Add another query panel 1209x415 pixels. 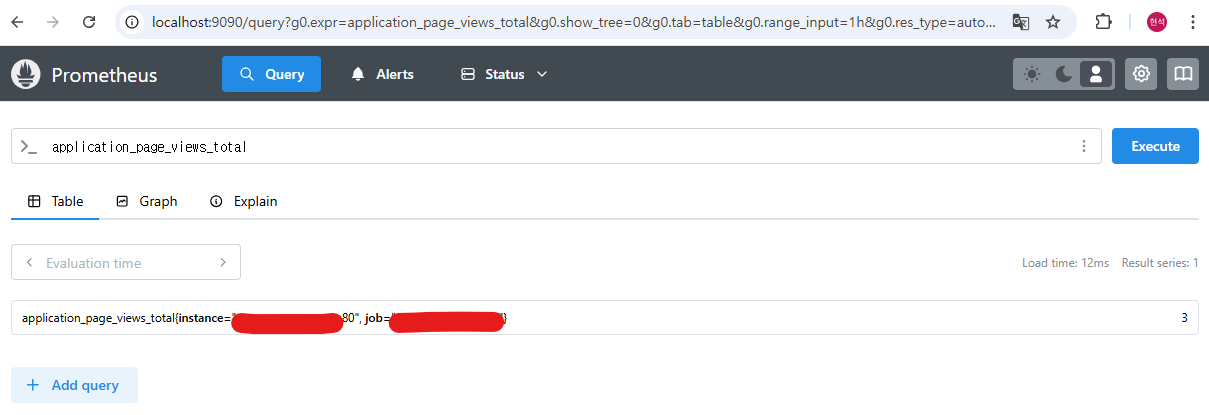pyautogui.click(x=74, y=385)
